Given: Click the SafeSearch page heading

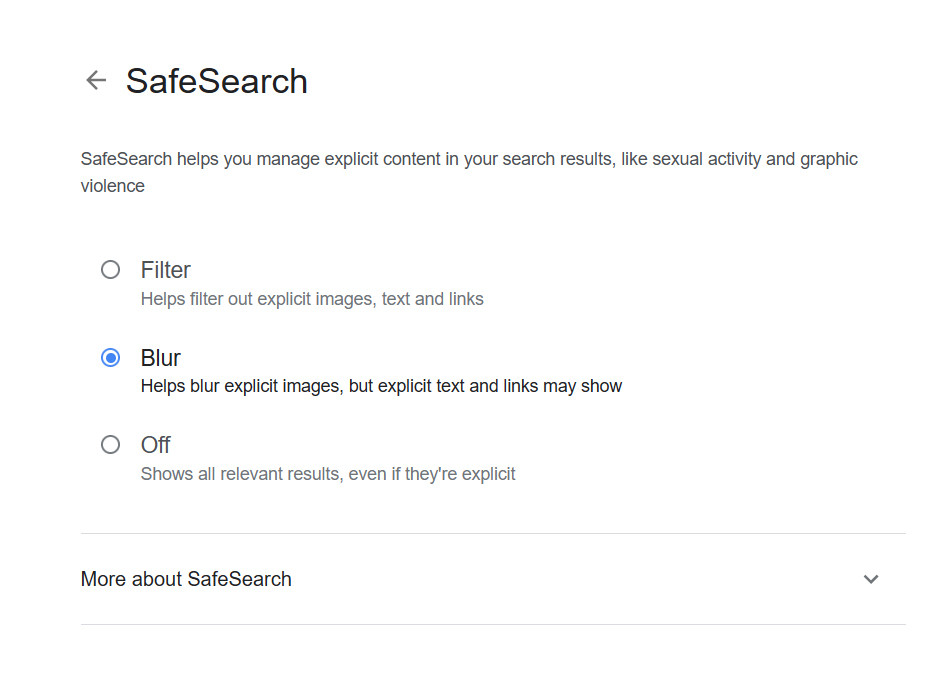Looking at the screenshot, I should tap(217, 82).
